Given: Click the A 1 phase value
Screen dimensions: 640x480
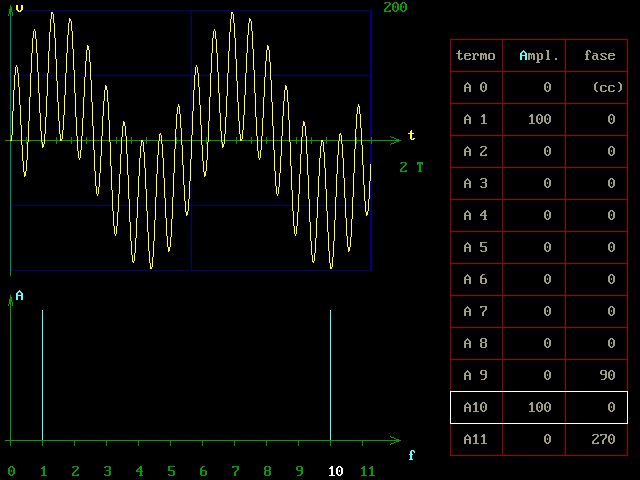Looking at the screenshot, I should [611, 119].
